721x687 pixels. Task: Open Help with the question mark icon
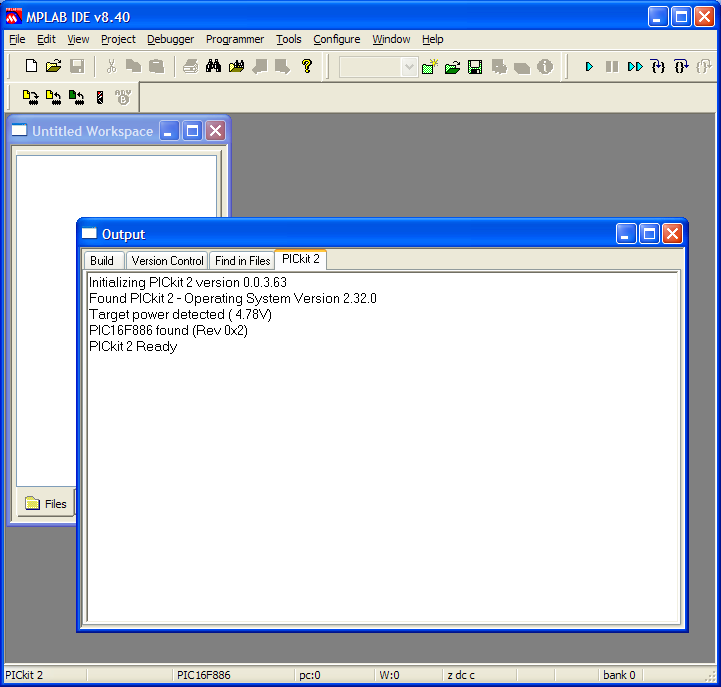(x=307, y=66)
